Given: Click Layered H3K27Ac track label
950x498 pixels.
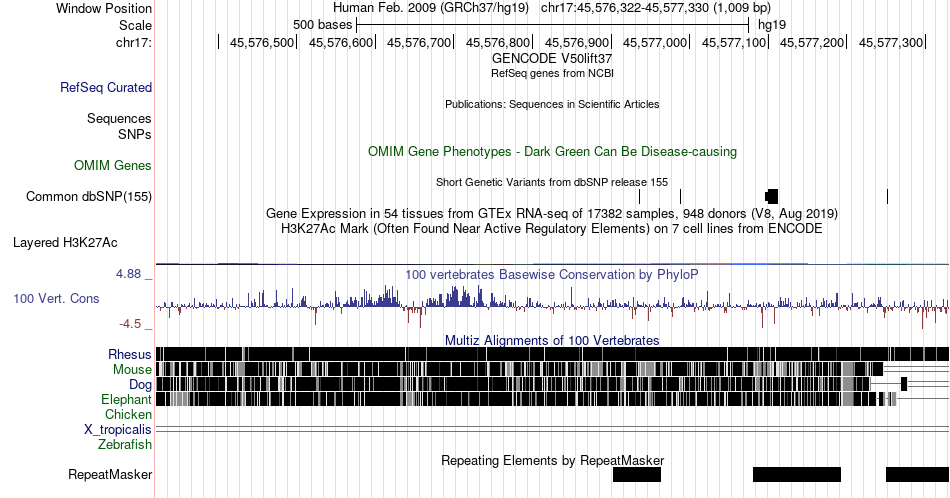Looking at the screenshot, I should pos(65,242).
